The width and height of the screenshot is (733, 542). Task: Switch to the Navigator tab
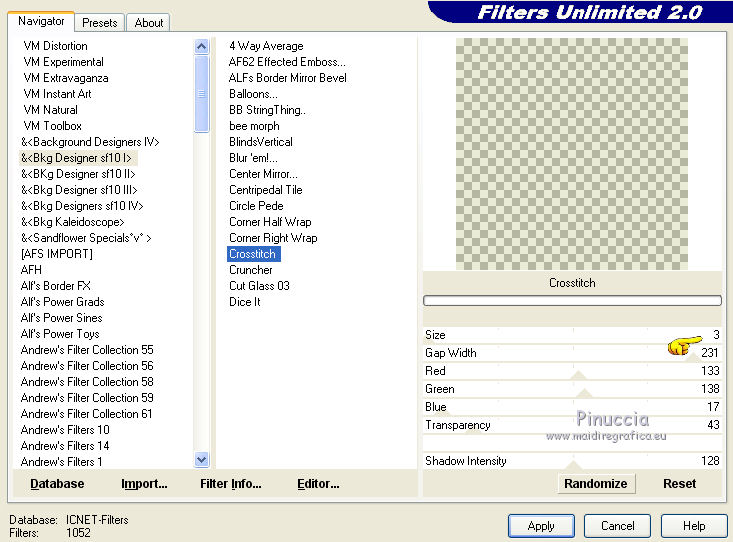[x=41, y=21]
